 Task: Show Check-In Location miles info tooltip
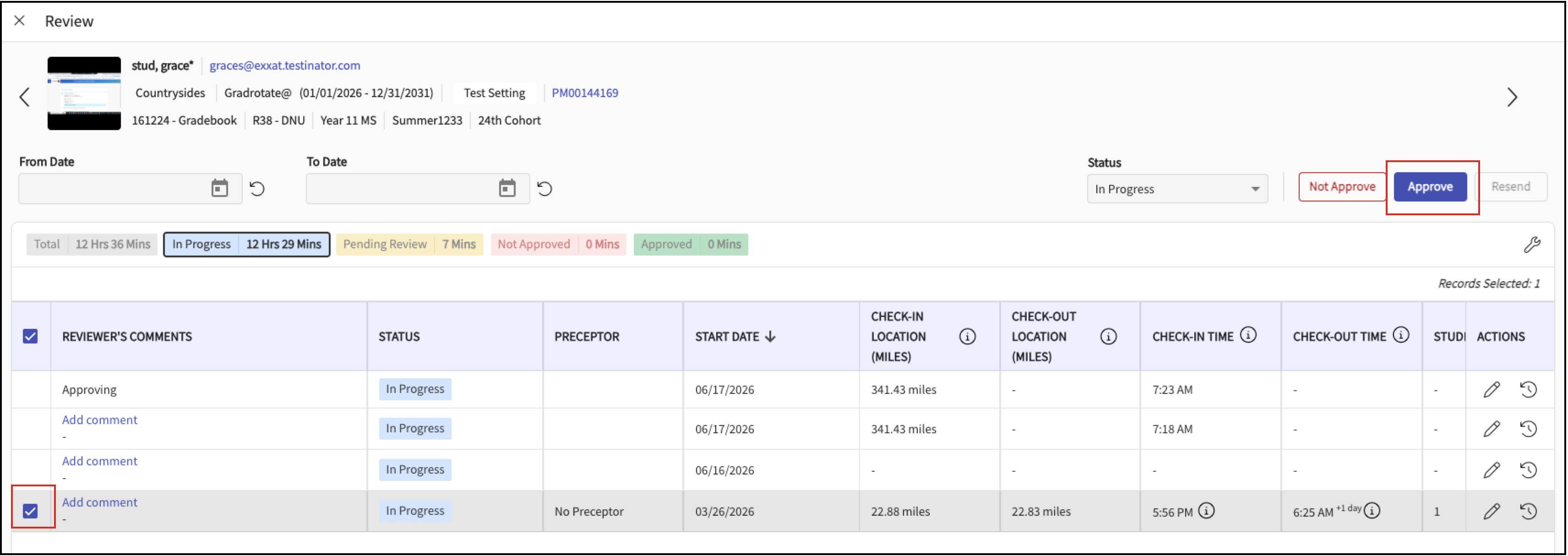(967, 337)
